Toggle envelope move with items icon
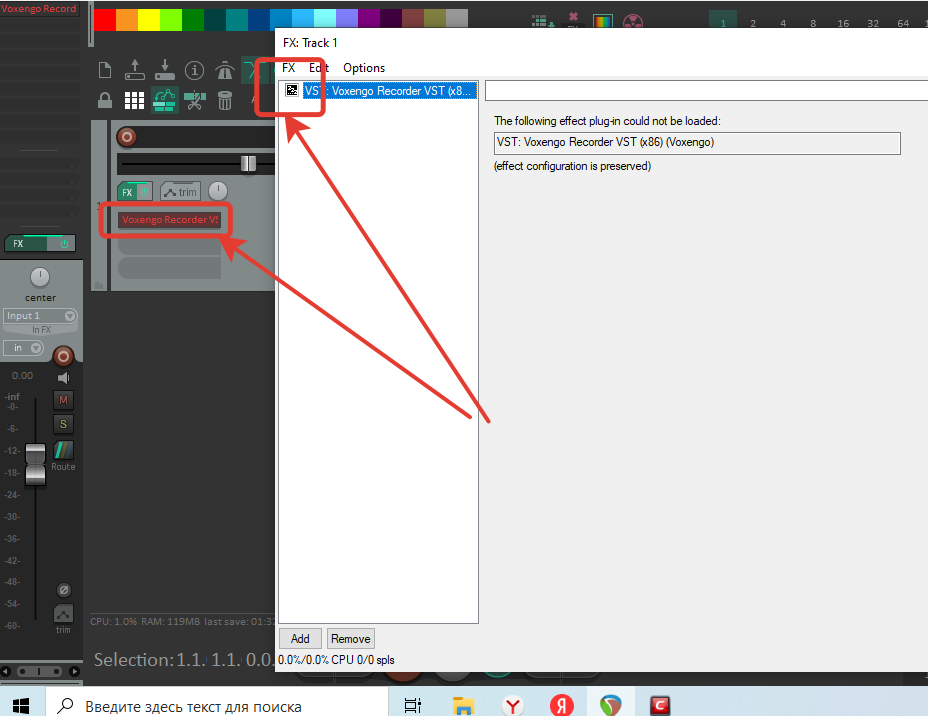This screenshot has width=928, height=716. (165, 99)
